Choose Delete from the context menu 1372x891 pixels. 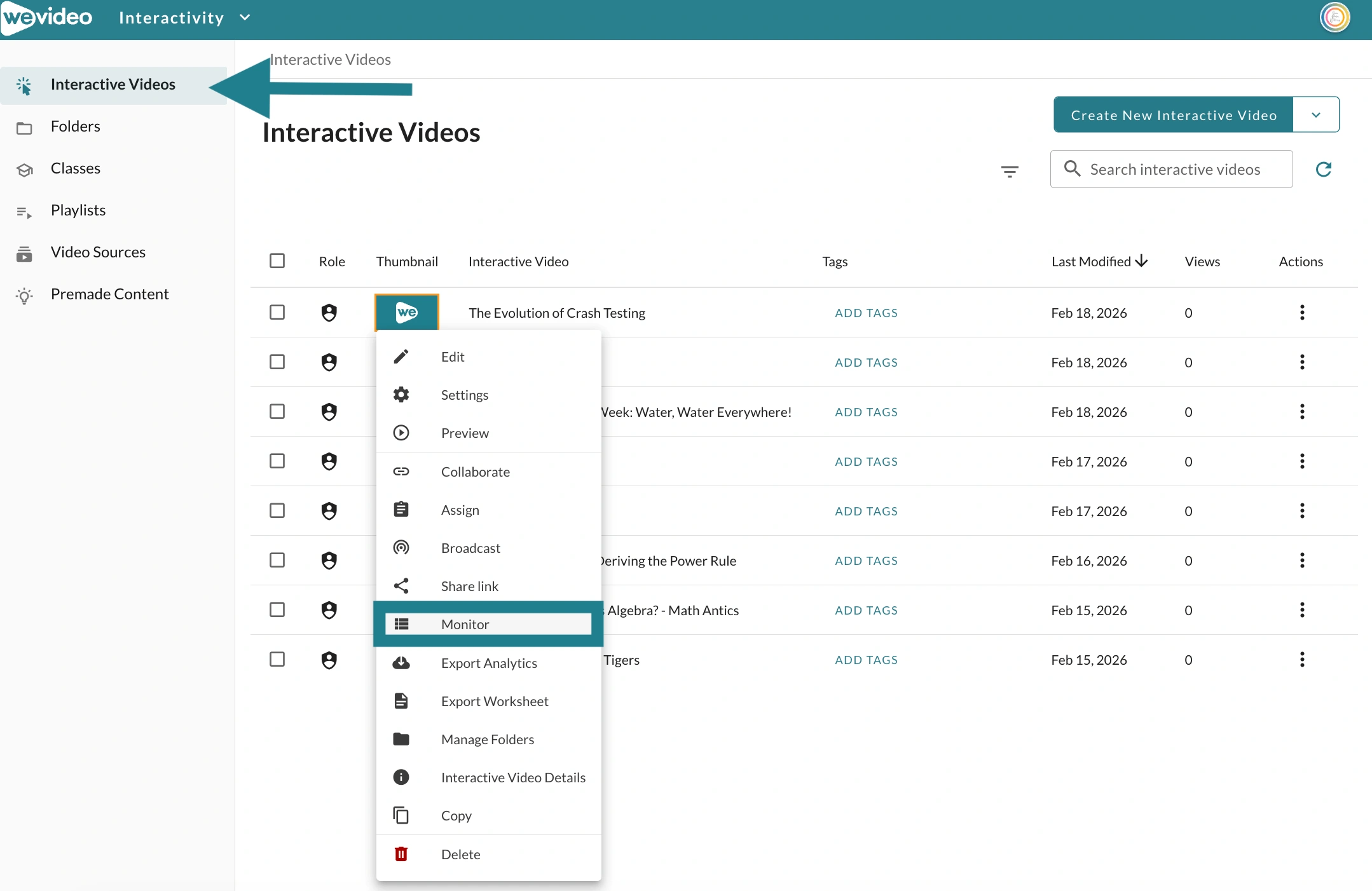coord(488,854)
